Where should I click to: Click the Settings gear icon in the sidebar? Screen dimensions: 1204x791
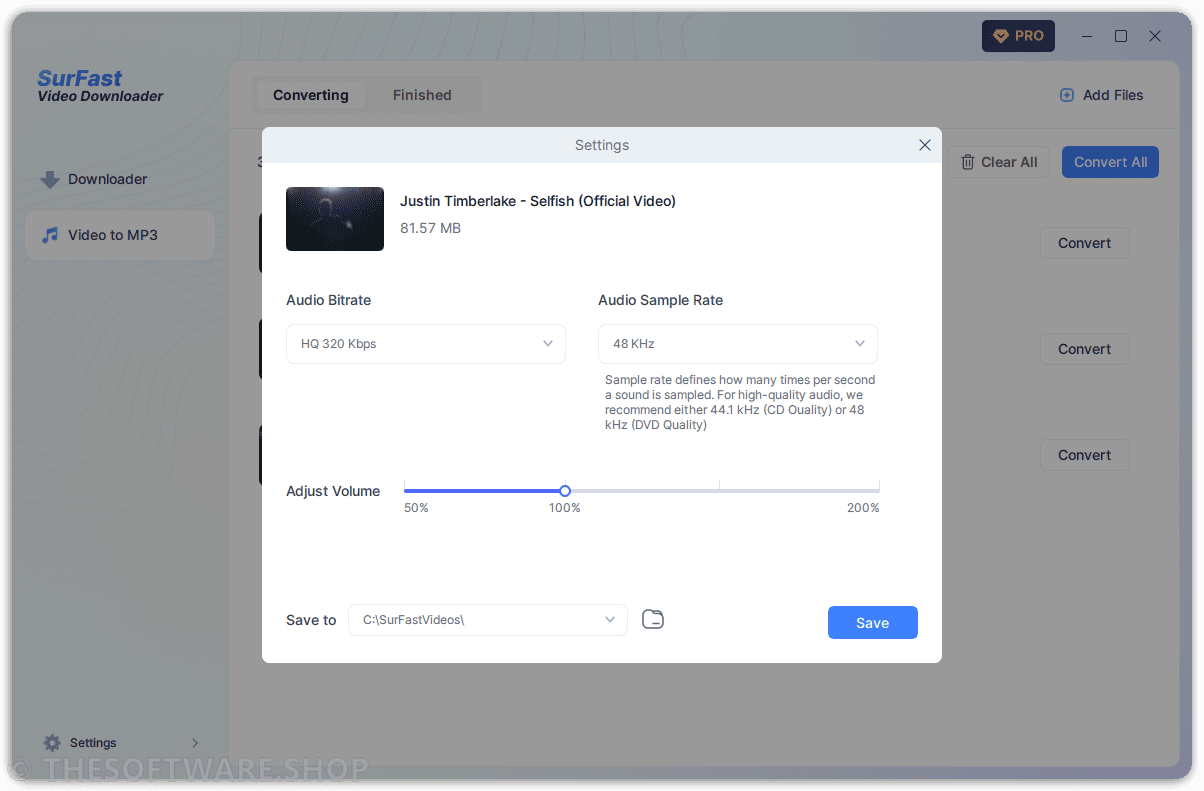pyautogui.click(x=52, y=743)
